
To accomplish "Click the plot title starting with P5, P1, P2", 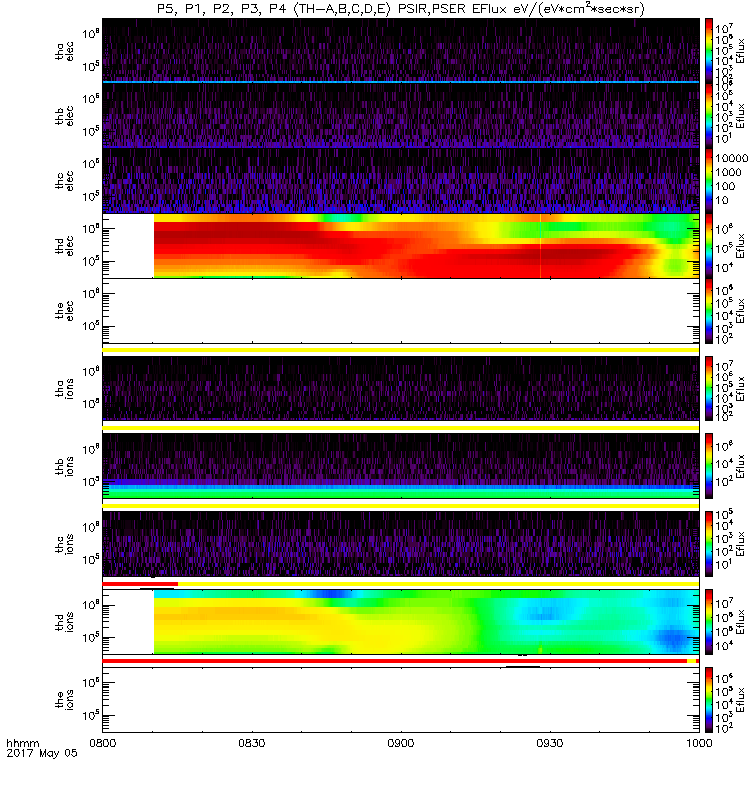I will 401,9.
